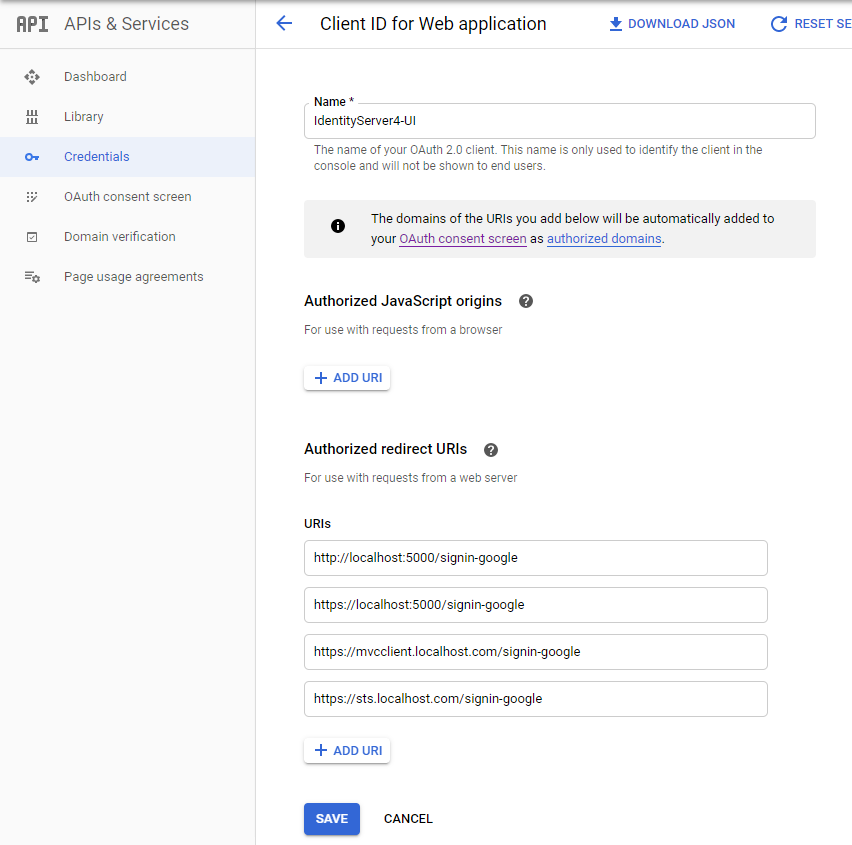This screenshot has width=852, height=845.
Task: Follow the authorized domains link
Action: point(604,239)
